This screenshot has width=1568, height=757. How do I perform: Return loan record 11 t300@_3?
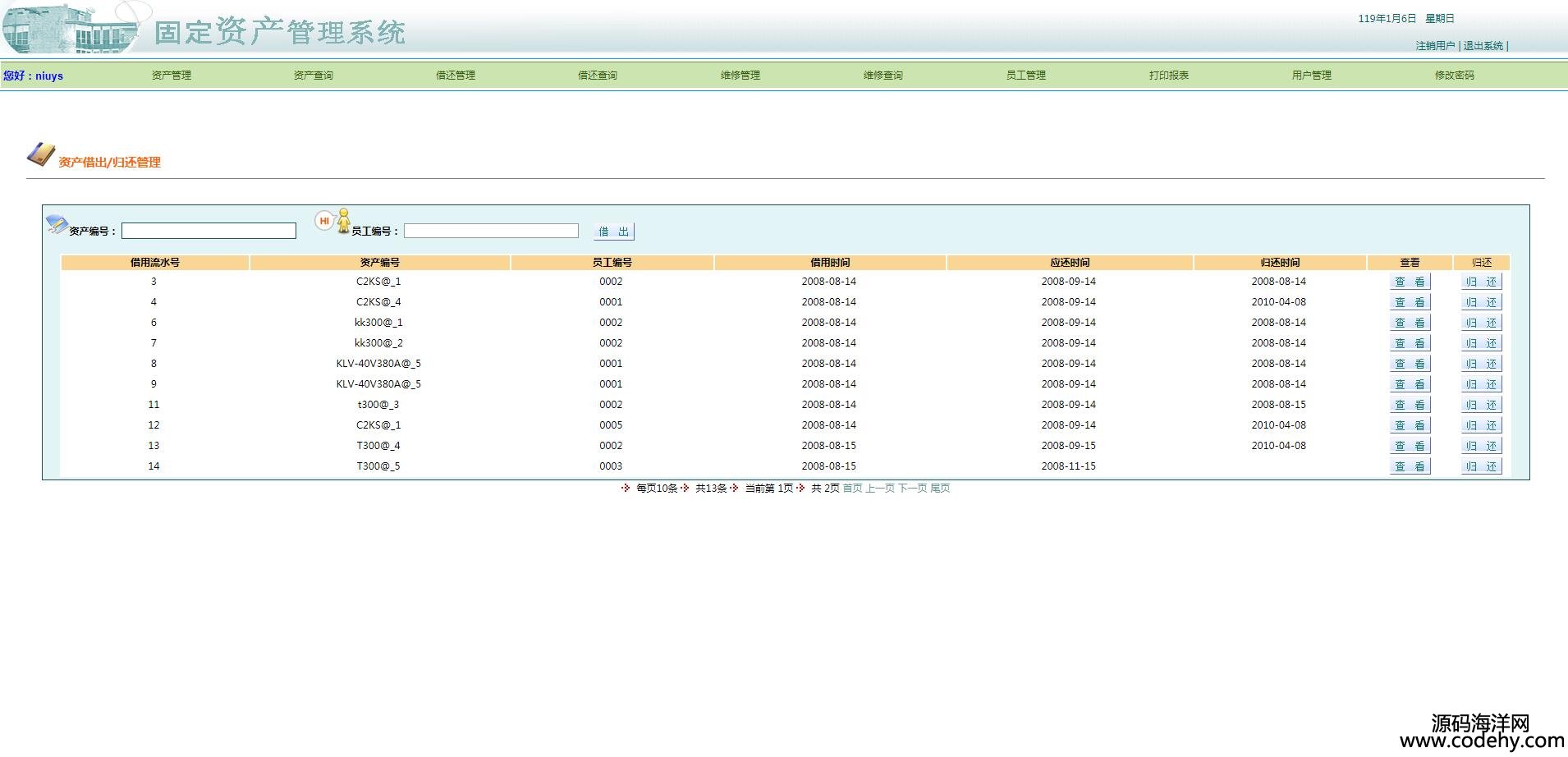click(x=1481, y=405)
